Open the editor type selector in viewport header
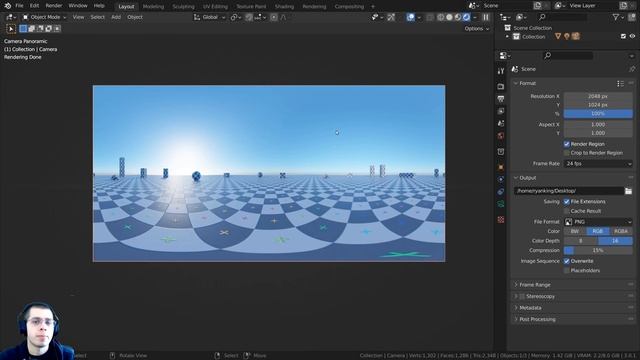Image resolution: width=640 pixels, height=360 pixels. click(x=11, y=17)
